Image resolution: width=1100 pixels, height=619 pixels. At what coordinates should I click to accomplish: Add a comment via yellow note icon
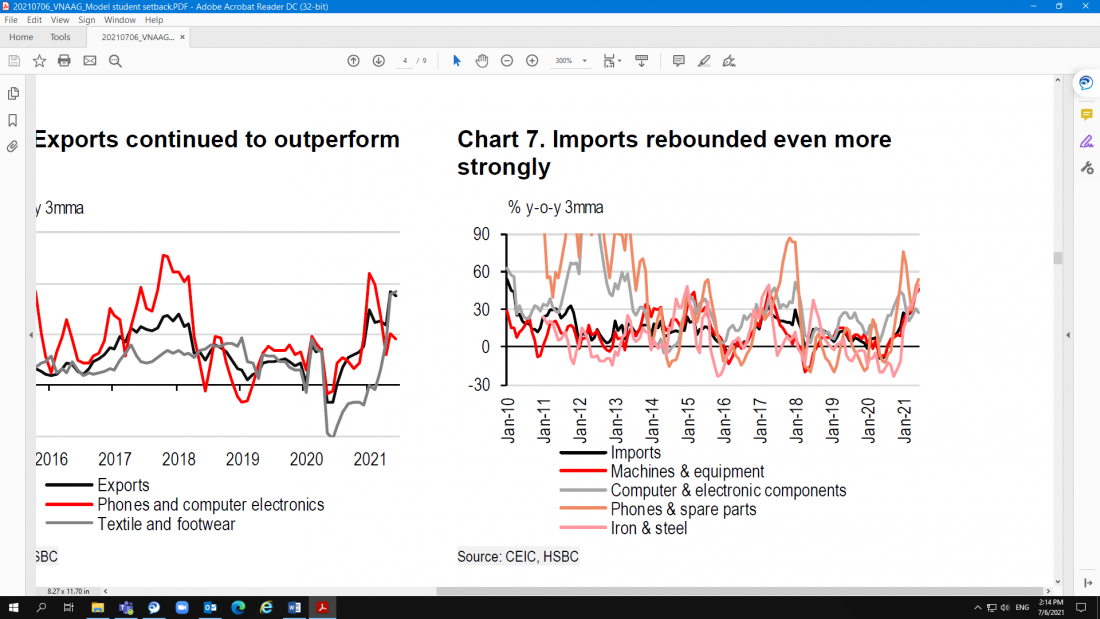click(1086, 115)
